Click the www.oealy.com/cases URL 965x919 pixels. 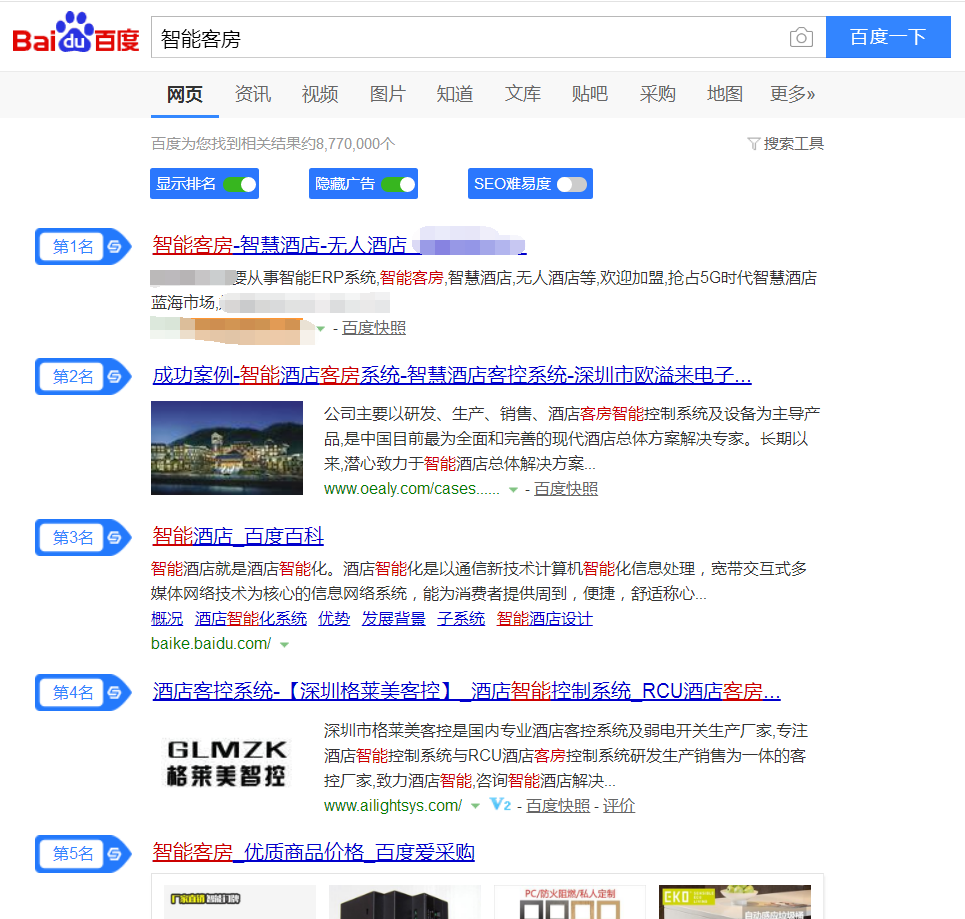[412, 489]
